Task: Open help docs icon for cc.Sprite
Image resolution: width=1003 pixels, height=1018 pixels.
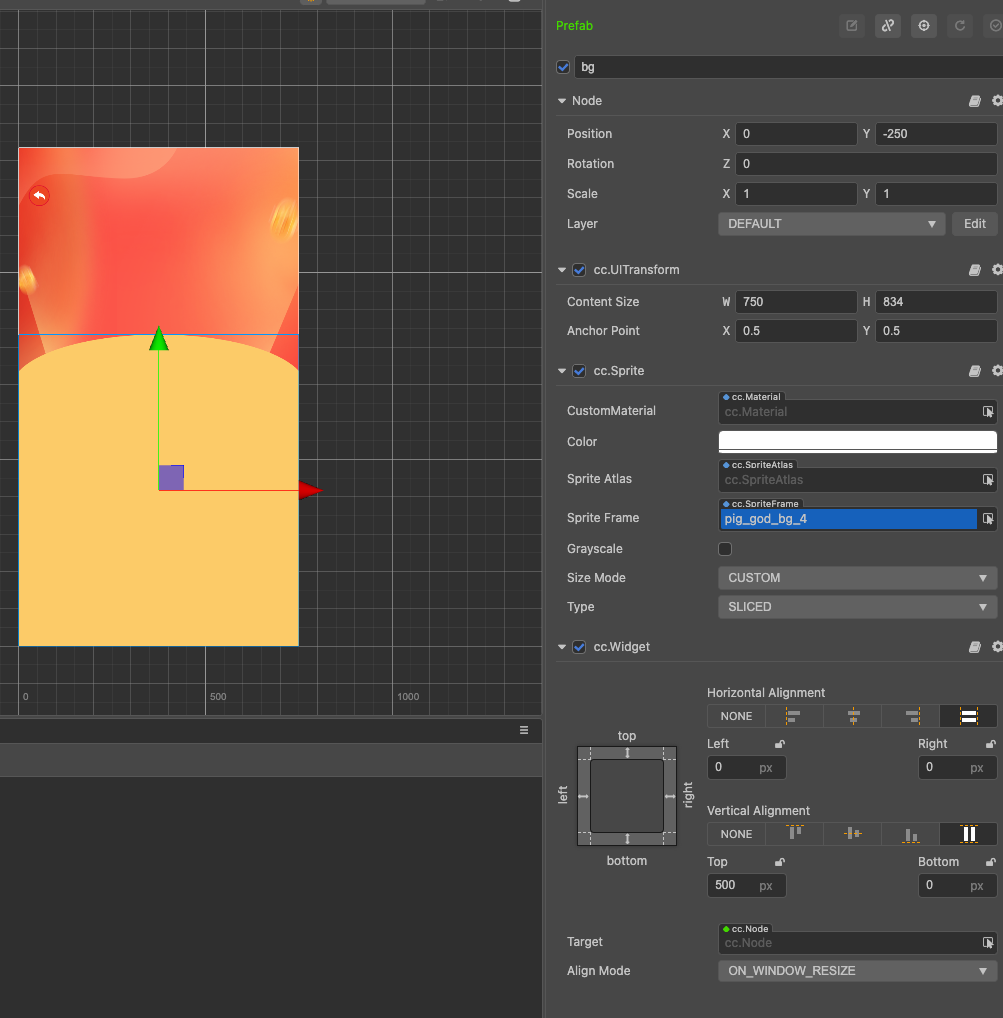Action: pyautogui.click(x=975, y=371)
